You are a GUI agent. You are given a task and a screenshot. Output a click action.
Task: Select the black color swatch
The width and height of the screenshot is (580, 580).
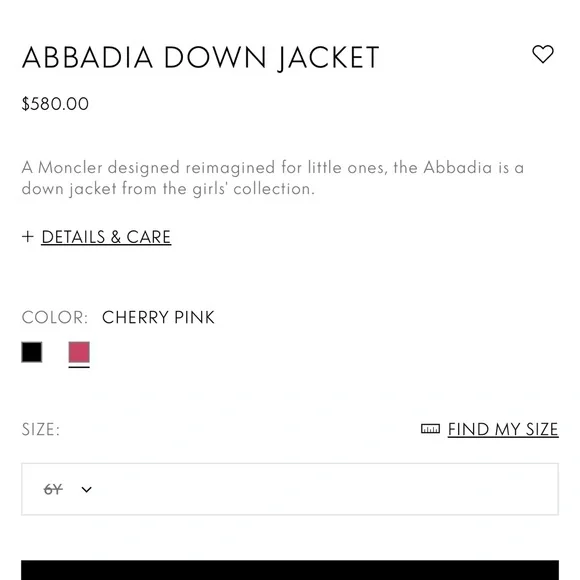pos(32,352)
